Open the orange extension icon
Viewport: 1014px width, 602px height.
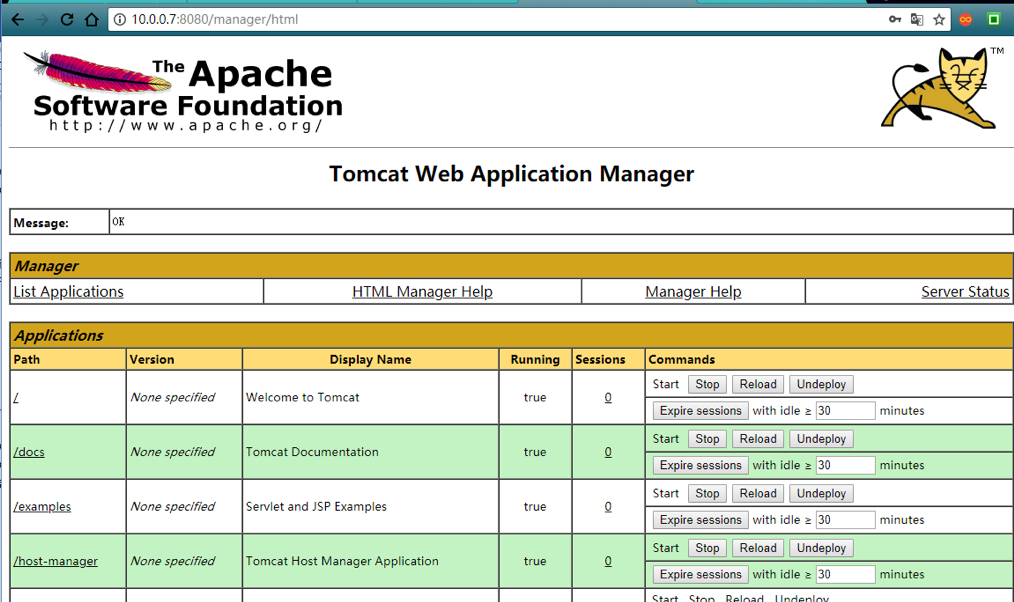tap(965, 19)
